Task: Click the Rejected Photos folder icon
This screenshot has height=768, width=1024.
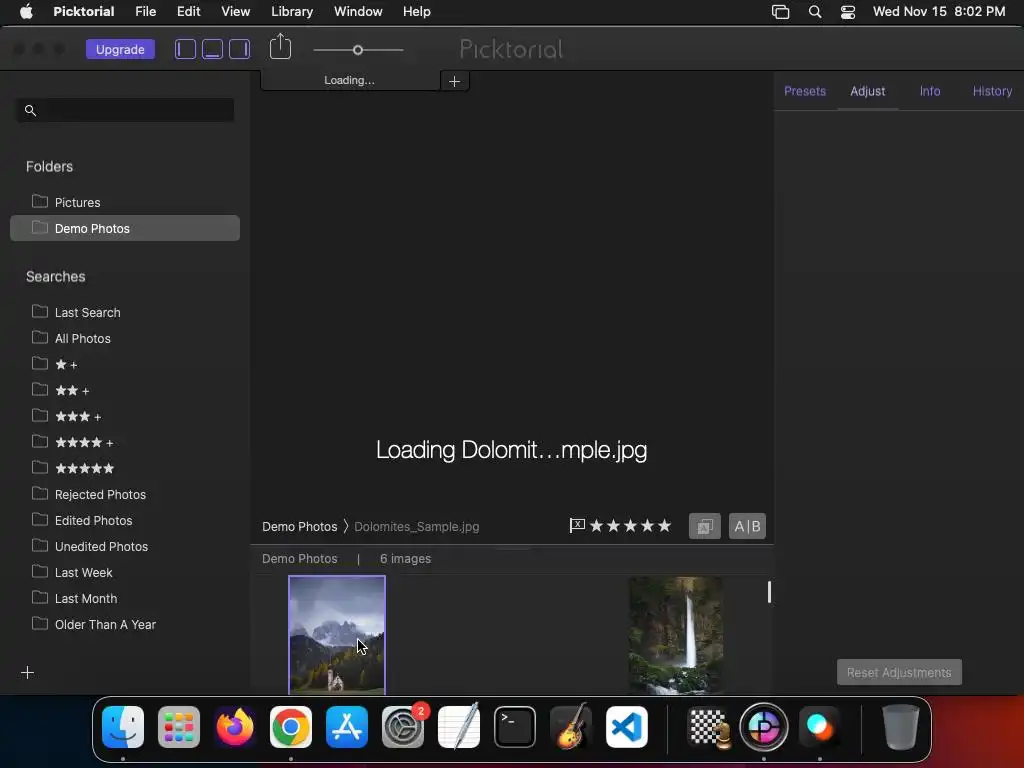Action: coord(40,493)
